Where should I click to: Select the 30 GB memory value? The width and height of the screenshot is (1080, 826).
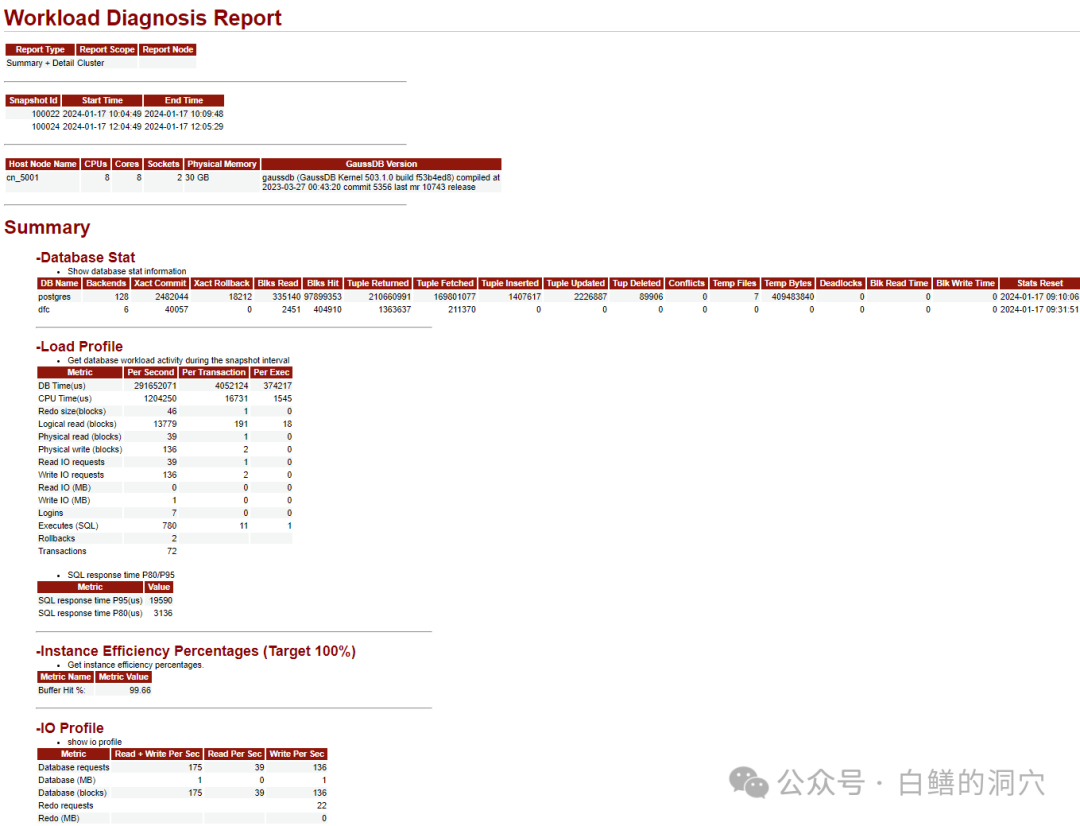pyautogui.click(x=197, y=178)
